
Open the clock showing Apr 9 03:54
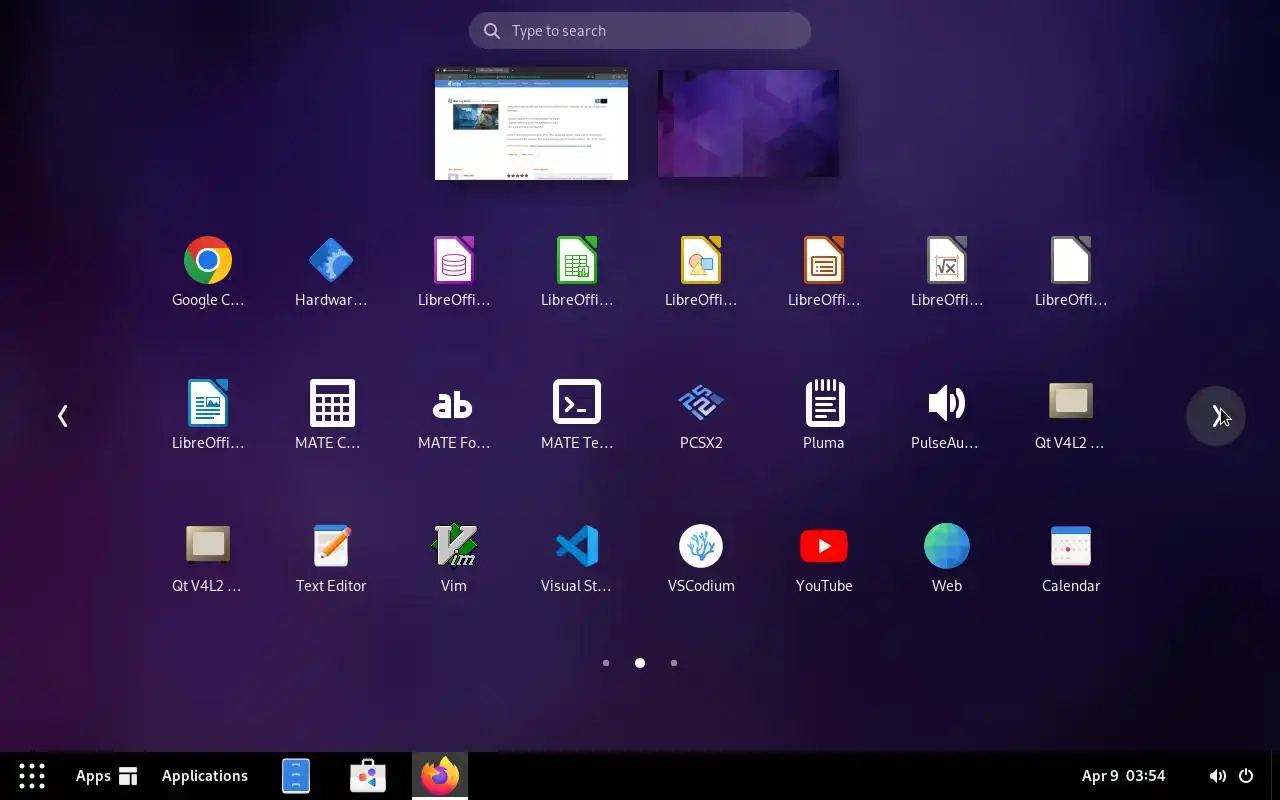tap(1123, 776)
